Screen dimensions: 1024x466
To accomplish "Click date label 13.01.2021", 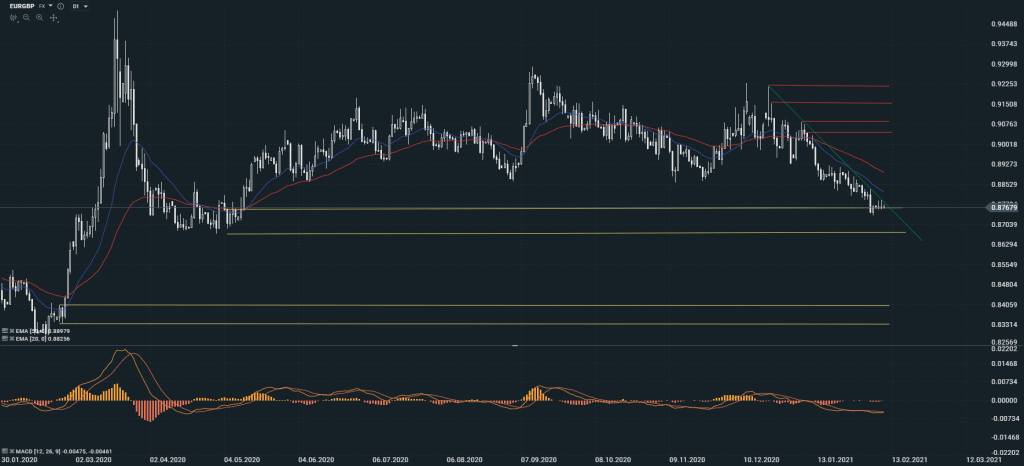I will [837, 459].
